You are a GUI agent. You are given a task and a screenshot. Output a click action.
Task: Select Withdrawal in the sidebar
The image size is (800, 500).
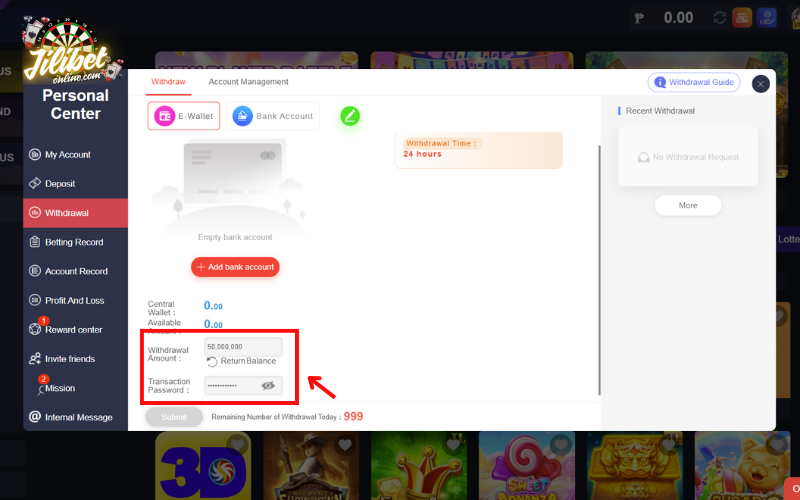[x=75, y=213]
